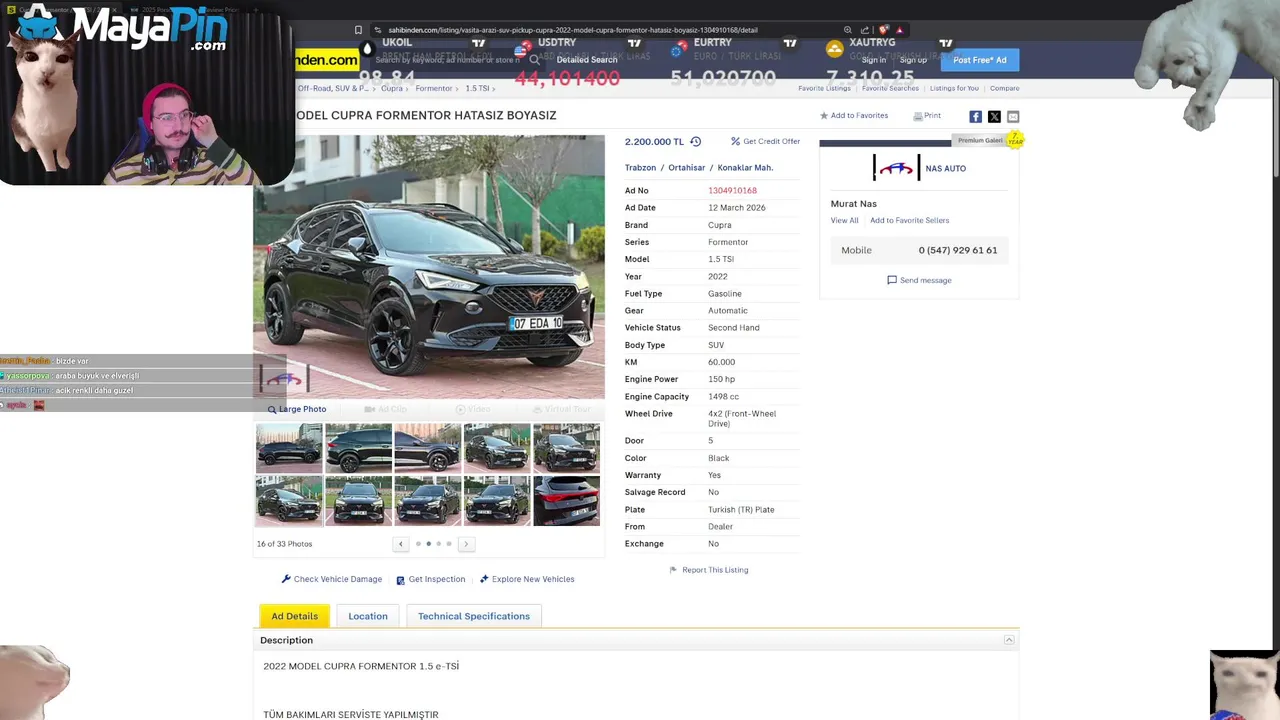Open the Get Inspection link
Image resolution: width=1280 pixels, height=720 pixels.
(x=430, y=579)
